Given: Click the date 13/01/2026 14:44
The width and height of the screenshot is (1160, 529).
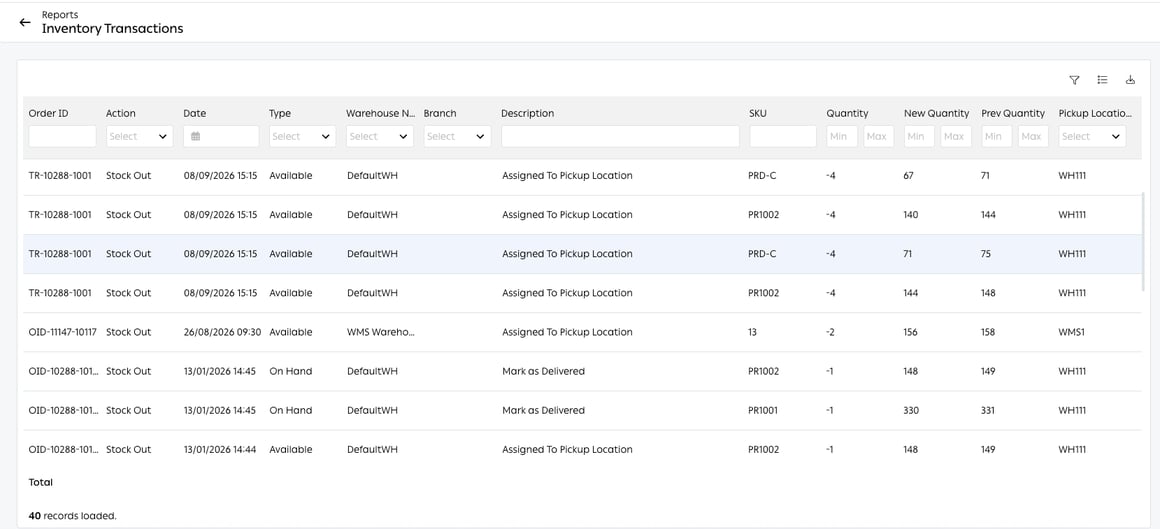Looking at the screenshot, I should [x=220, y=450].
